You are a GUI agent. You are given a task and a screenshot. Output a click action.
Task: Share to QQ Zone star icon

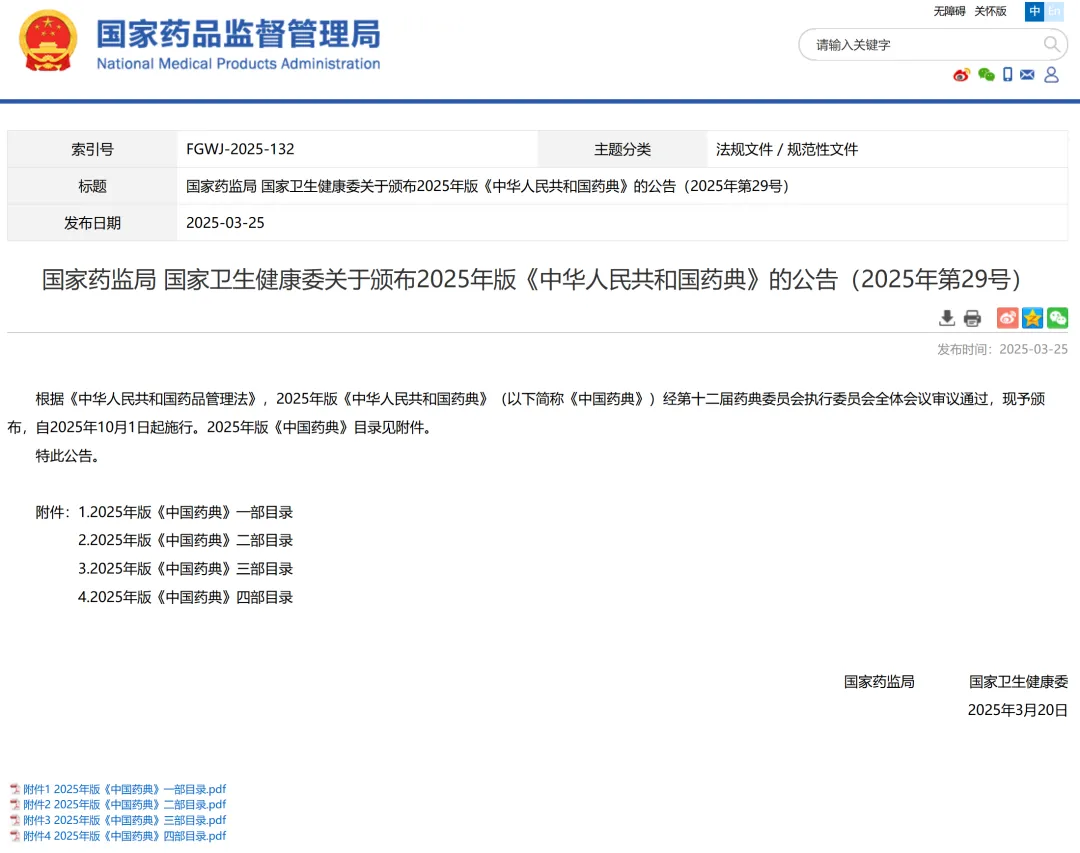coord(1032,318)
